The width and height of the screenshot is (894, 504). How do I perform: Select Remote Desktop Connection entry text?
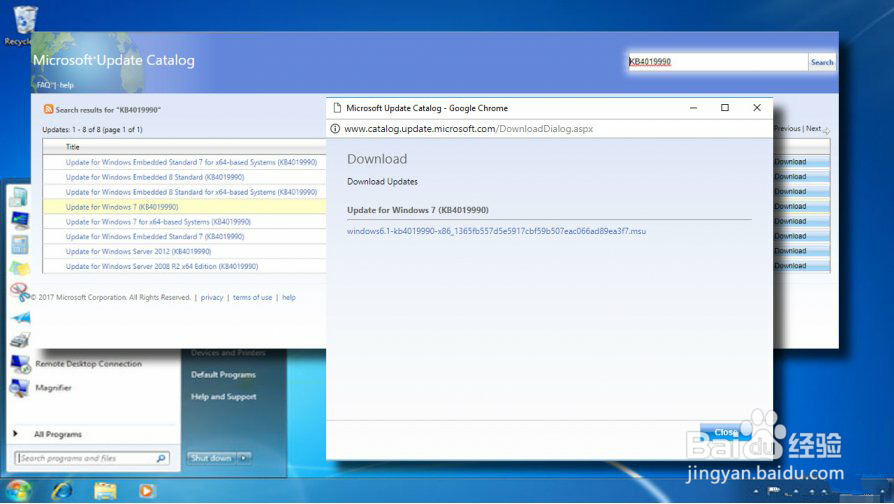pyautogui.click(x=88, y=364)
